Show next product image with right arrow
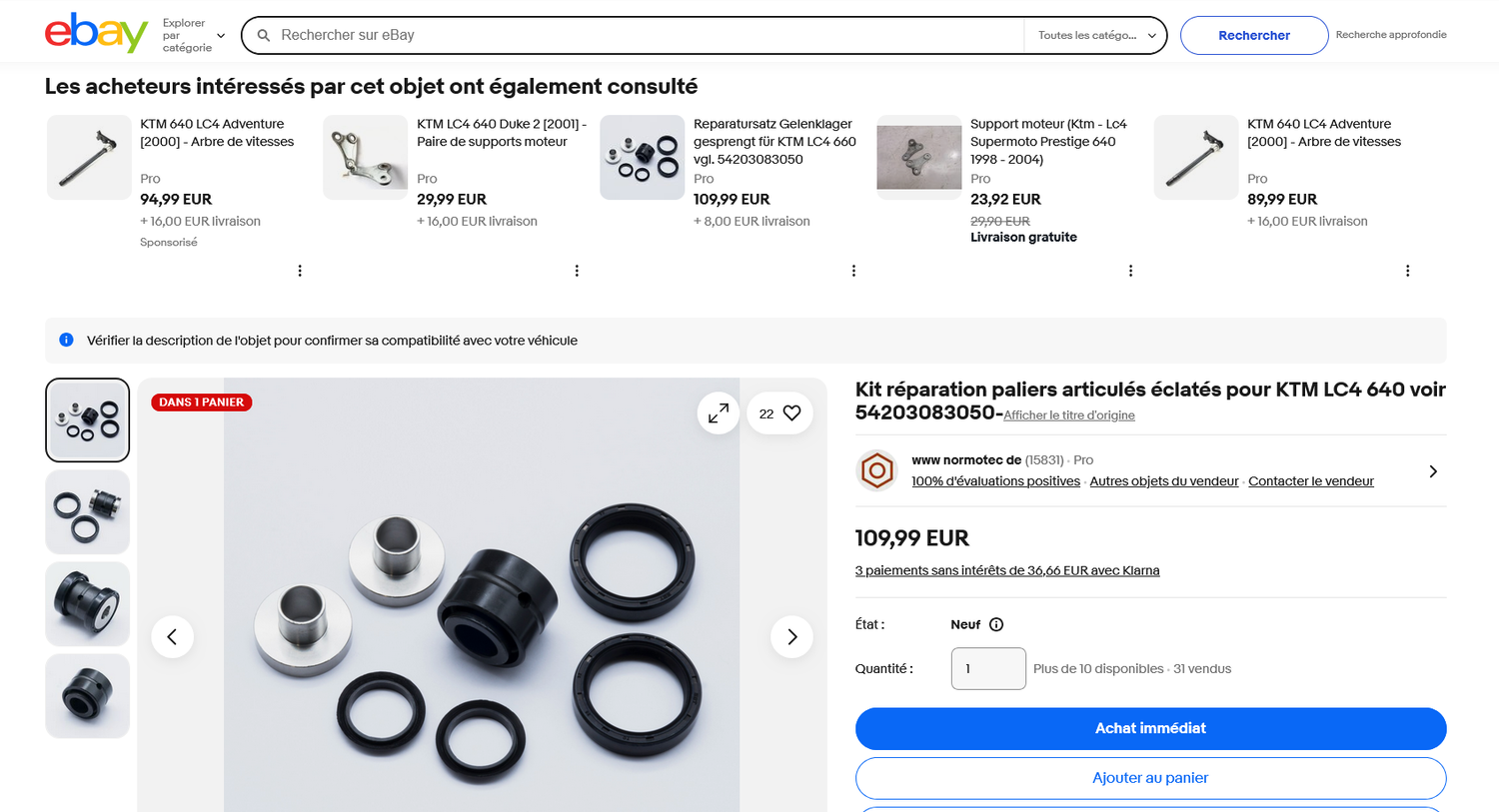The height and width of the screenshot is (812, 1499). pyautogui.click(x=791, y=637)
